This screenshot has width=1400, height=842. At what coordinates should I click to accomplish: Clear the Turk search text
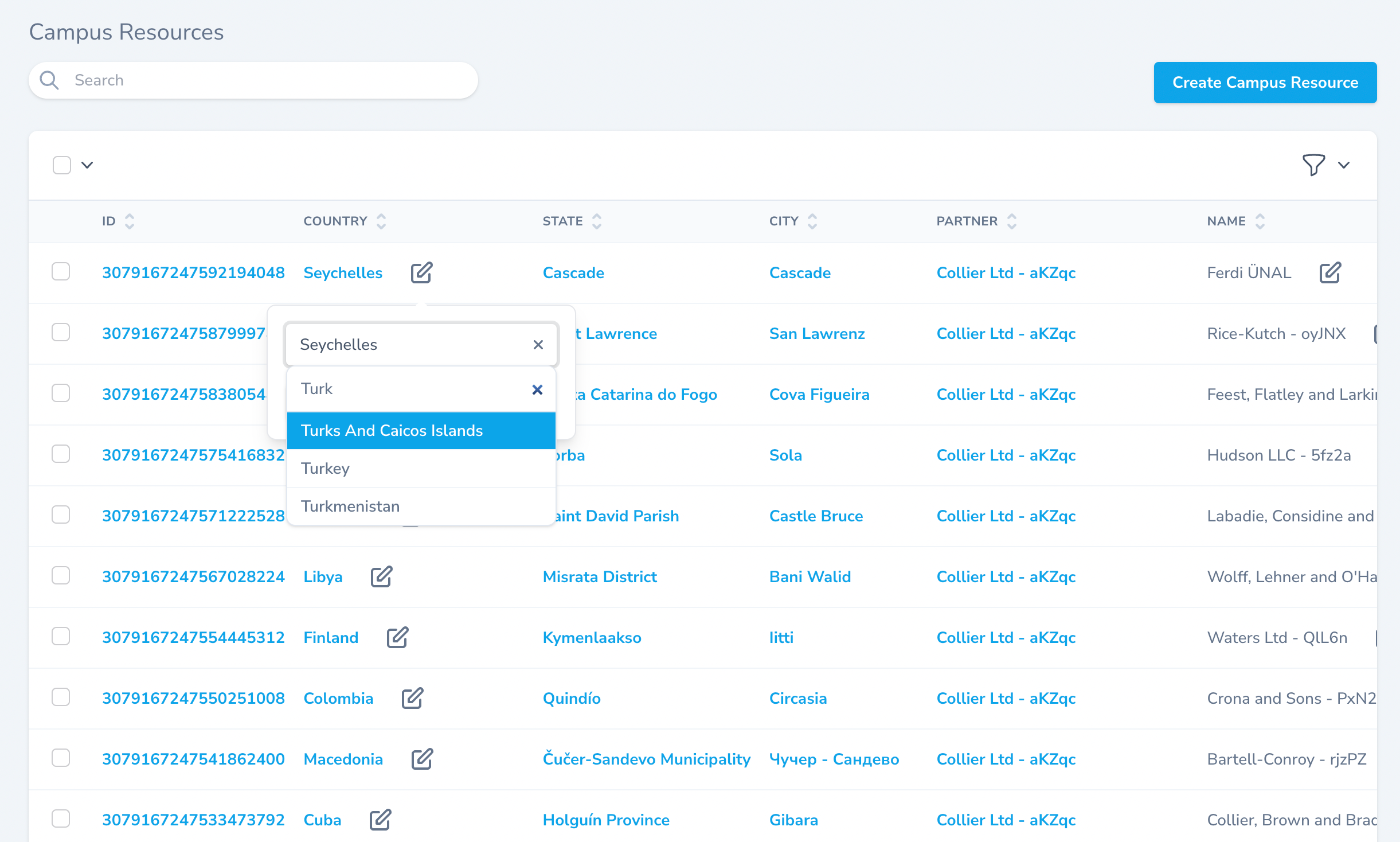(x=537, y=389)
